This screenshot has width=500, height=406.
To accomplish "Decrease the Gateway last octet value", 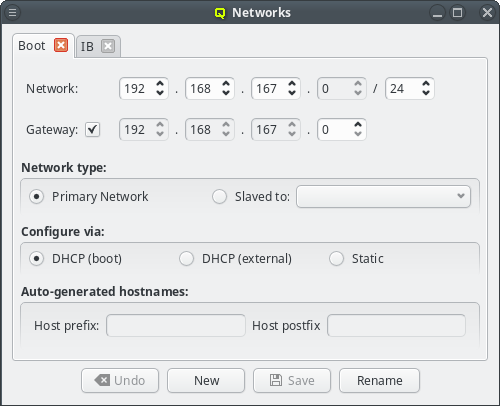I will pos(358,134).
